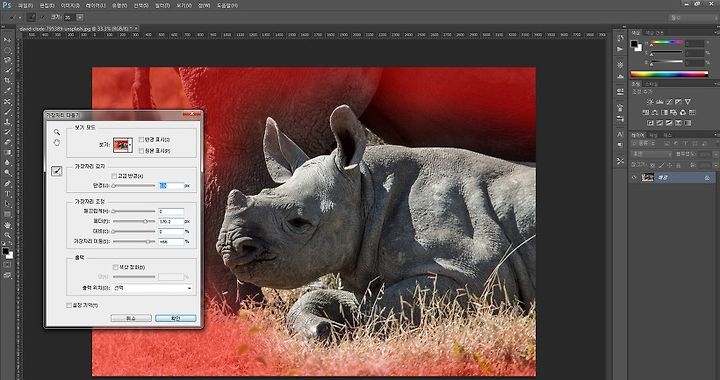Select the Brush tool in the toolbox

point(7,112)
